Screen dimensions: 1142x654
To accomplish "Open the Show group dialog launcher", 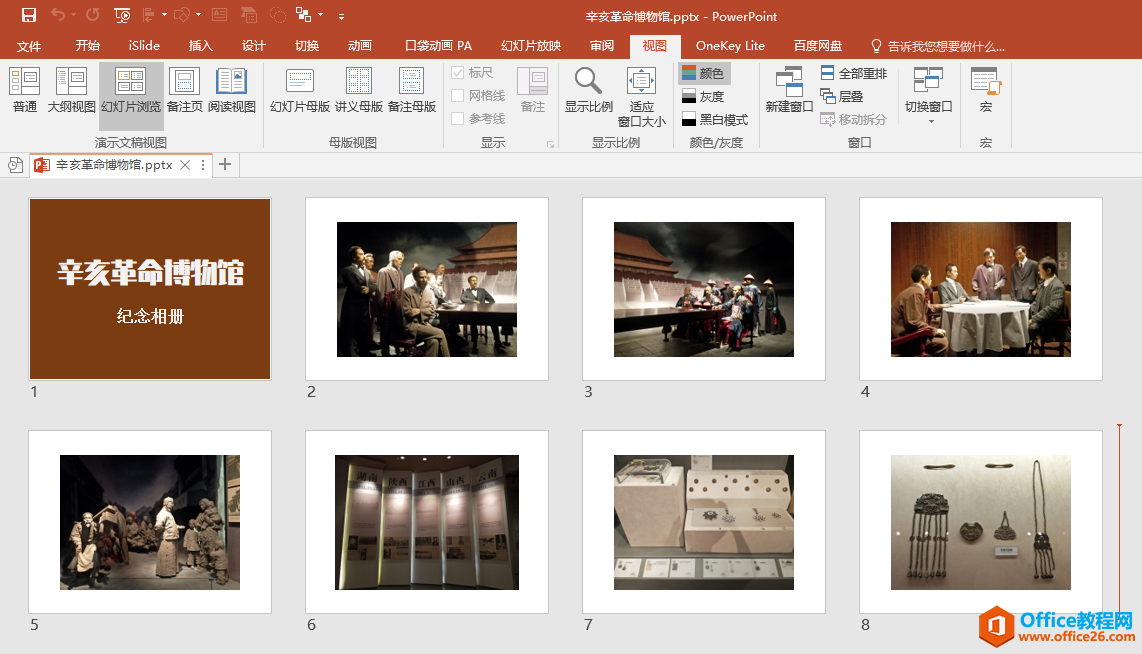I will (551, 144).
